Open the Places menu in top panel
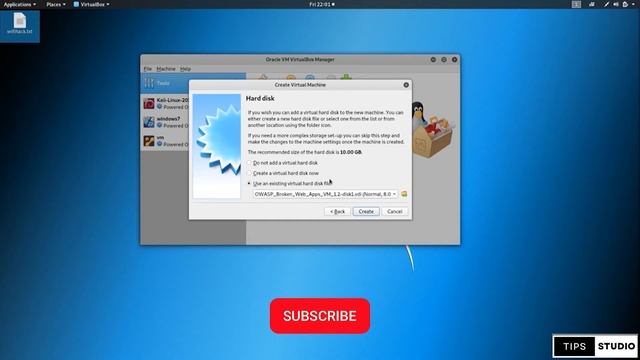 (56, 4)
